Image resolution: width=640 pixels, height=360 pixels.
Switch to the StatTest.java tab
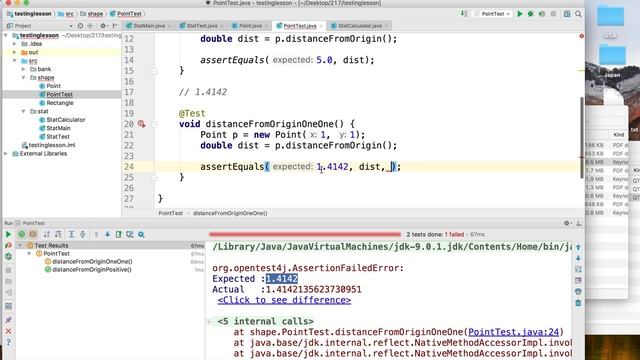202,26
